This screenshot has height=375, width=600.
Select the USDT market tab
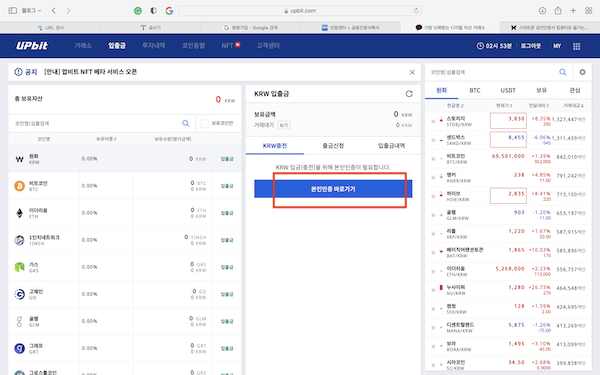coord(508,90)
